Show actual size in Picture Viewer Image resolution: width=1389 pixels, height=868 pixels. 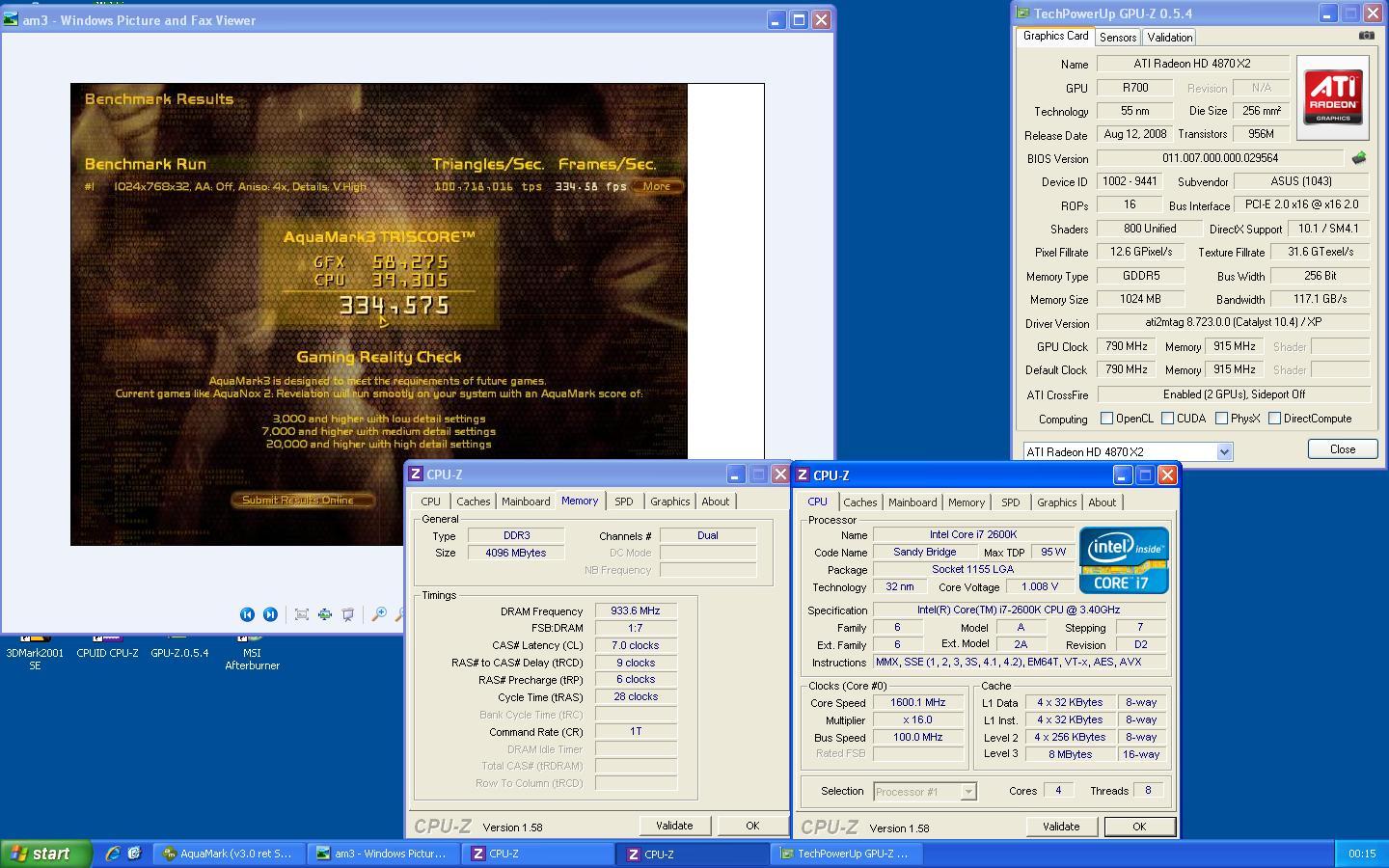(325, 614)
